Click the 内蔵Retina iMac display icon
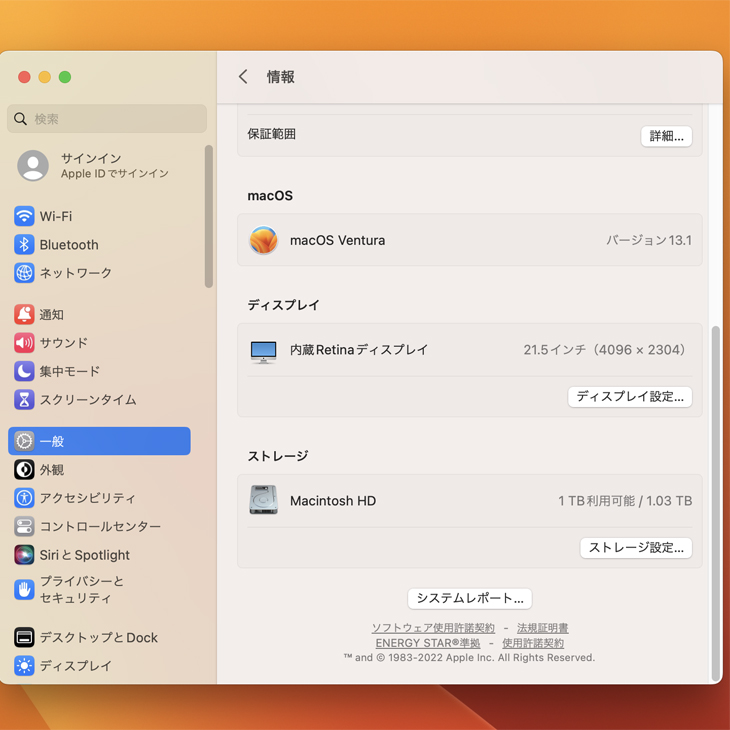Image resolution: width=730 pixels, height=730 pixels. pyautogui.click(x=264, y=352)
